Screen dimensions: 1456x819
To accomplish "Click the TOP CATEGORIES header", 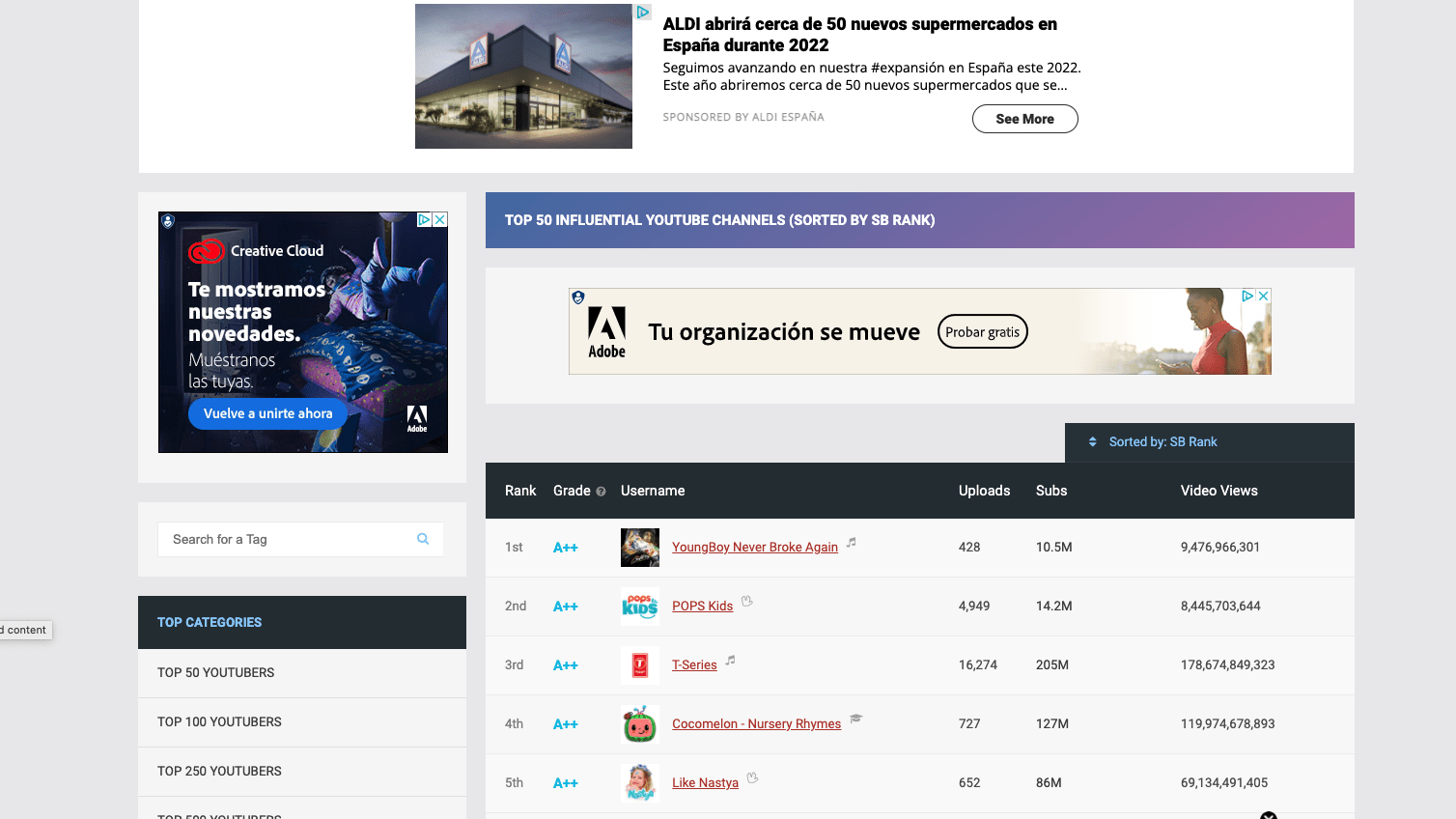I will [x=302, y=622].
